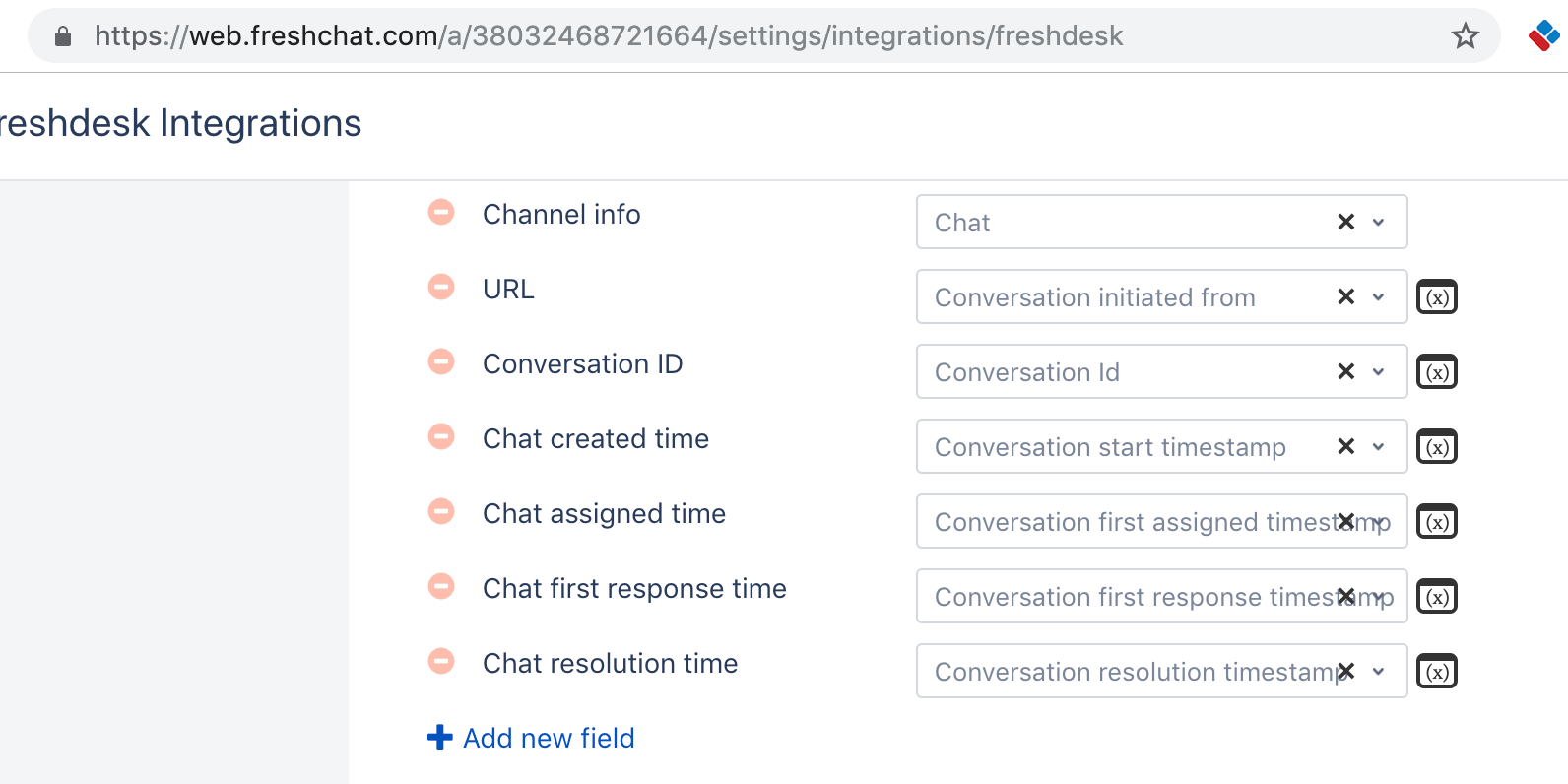Click the Conversation start timestamp value text
Screen dimensions: 1568x784
pos(1110,447)
